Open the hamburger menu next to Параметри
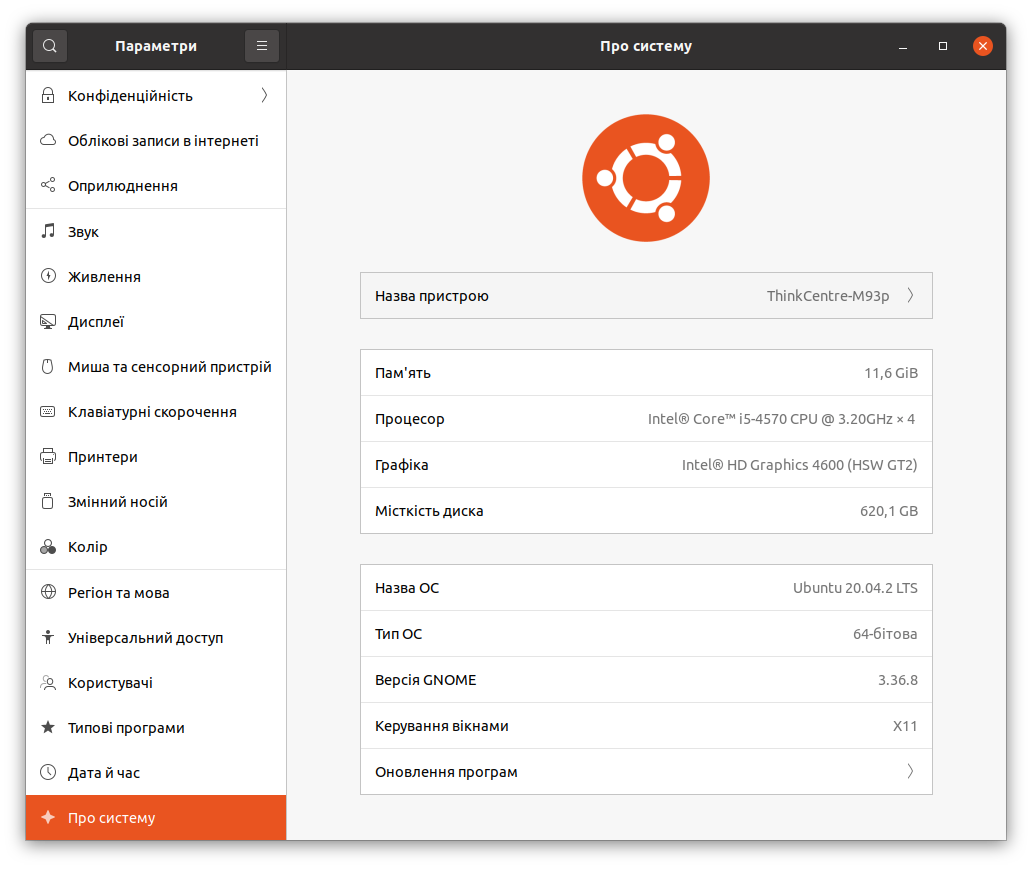 tap(261, 46)
